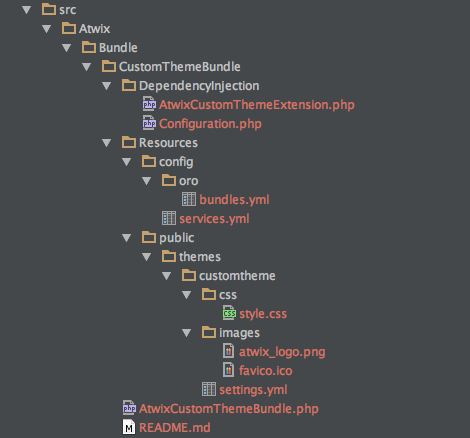The width and height of the screenshot is (470, 438).
Task: Click the PHP icon beside AtwixCustomThemeExtension.php
Action: coord(149,104)
